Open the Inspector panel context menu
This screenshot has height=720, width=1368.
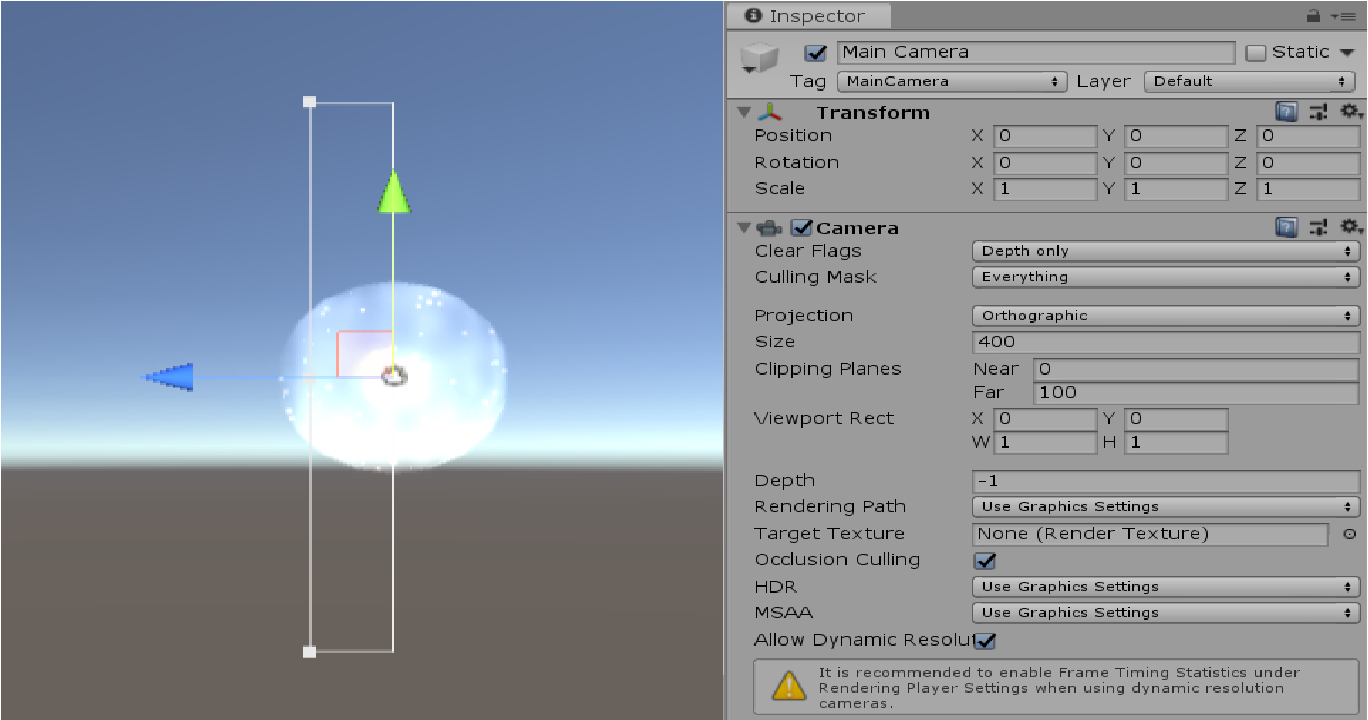tap(1345, 15)
